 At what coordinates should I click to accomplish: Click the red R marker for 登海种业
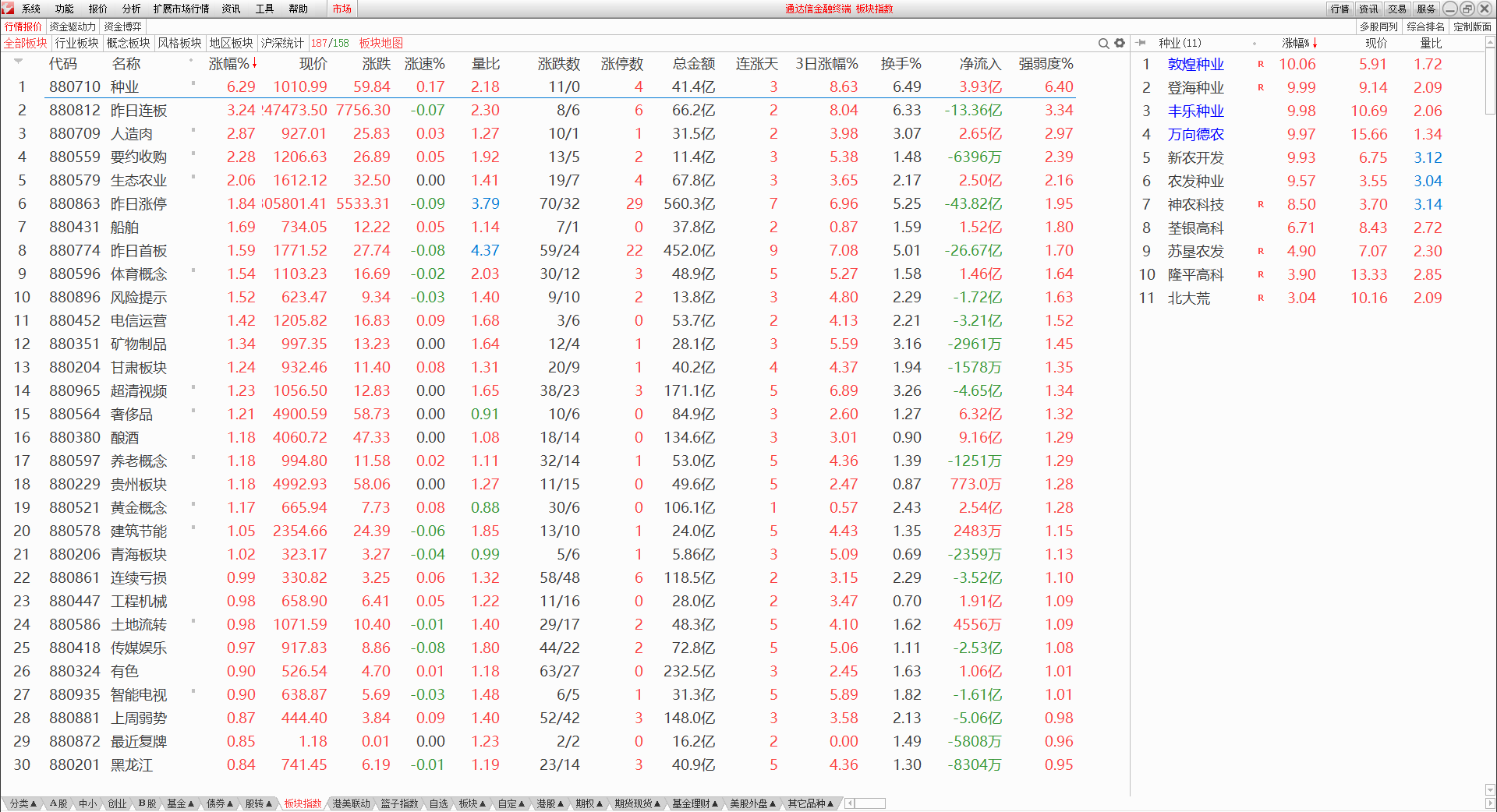click(x=1261, y=87)
